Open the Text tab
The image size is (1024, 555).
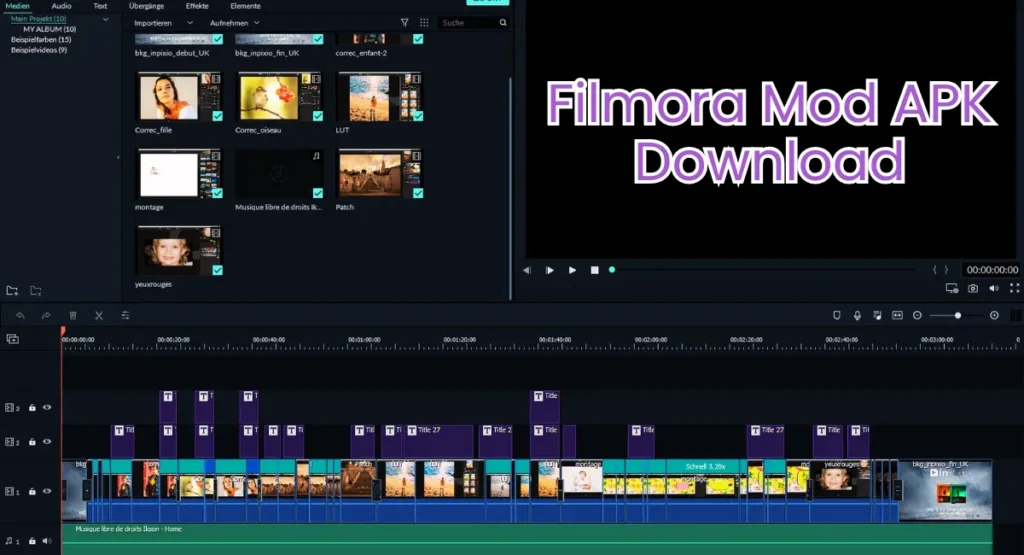click(100, 6)
